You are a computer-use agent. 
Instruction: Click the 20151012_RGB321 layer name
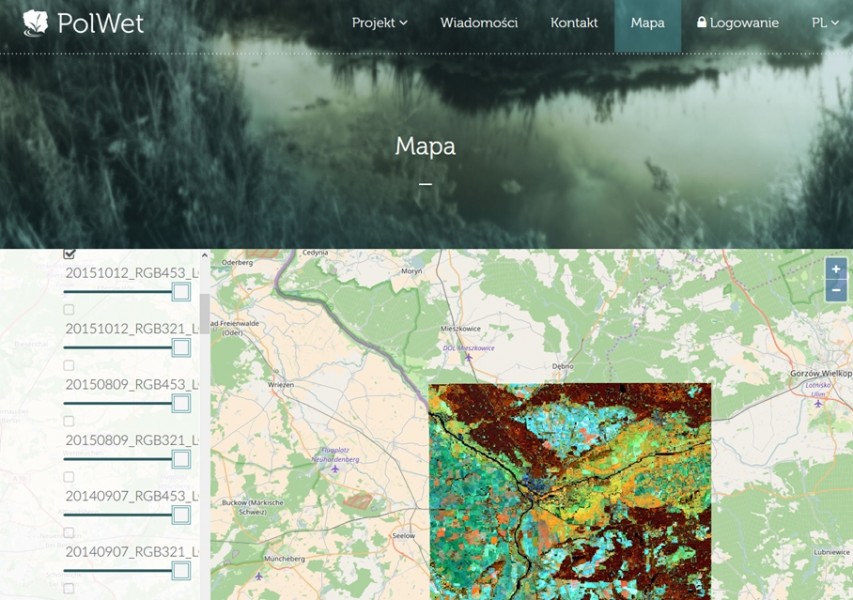coord(131,329)
